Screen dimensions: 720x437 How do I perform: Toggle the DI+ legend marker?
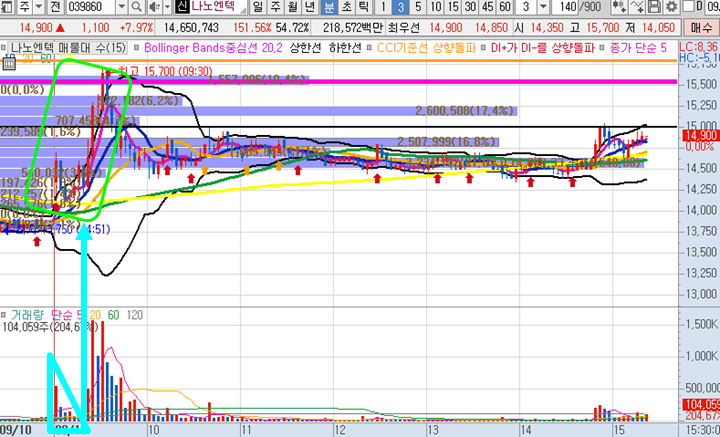tap(484, 47)
